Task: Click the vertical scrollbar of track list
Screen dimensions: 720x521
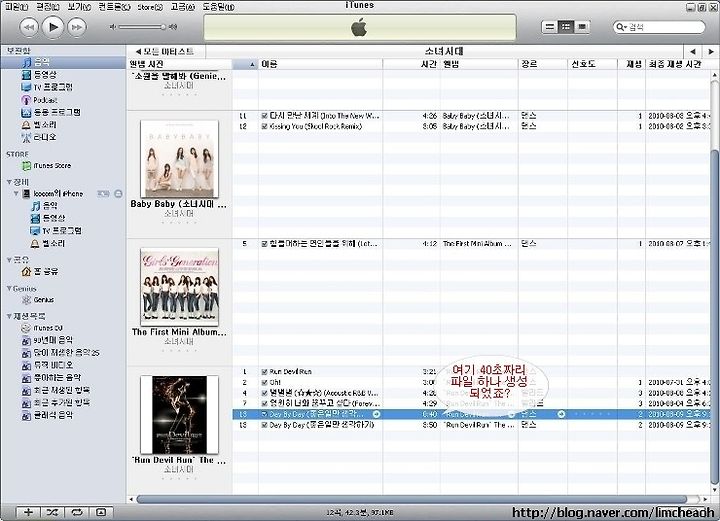Action: [x=714, y=317]
